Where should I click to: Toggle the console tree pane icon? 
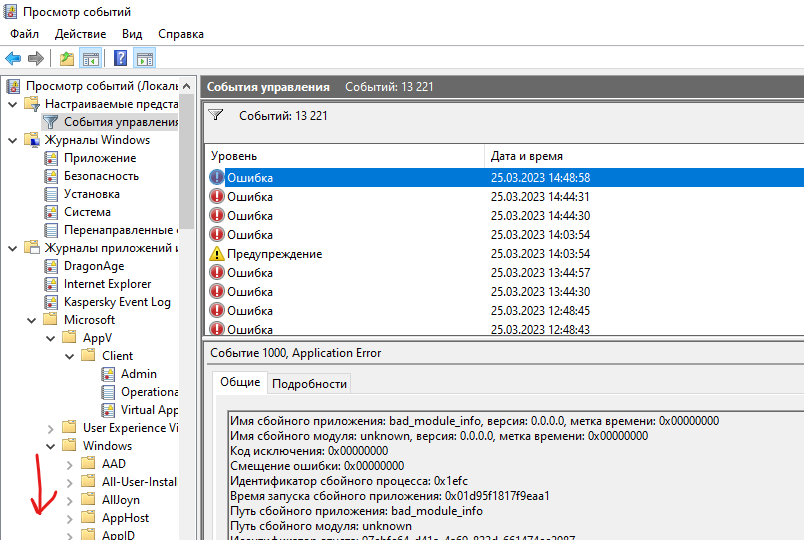[91, 58]
